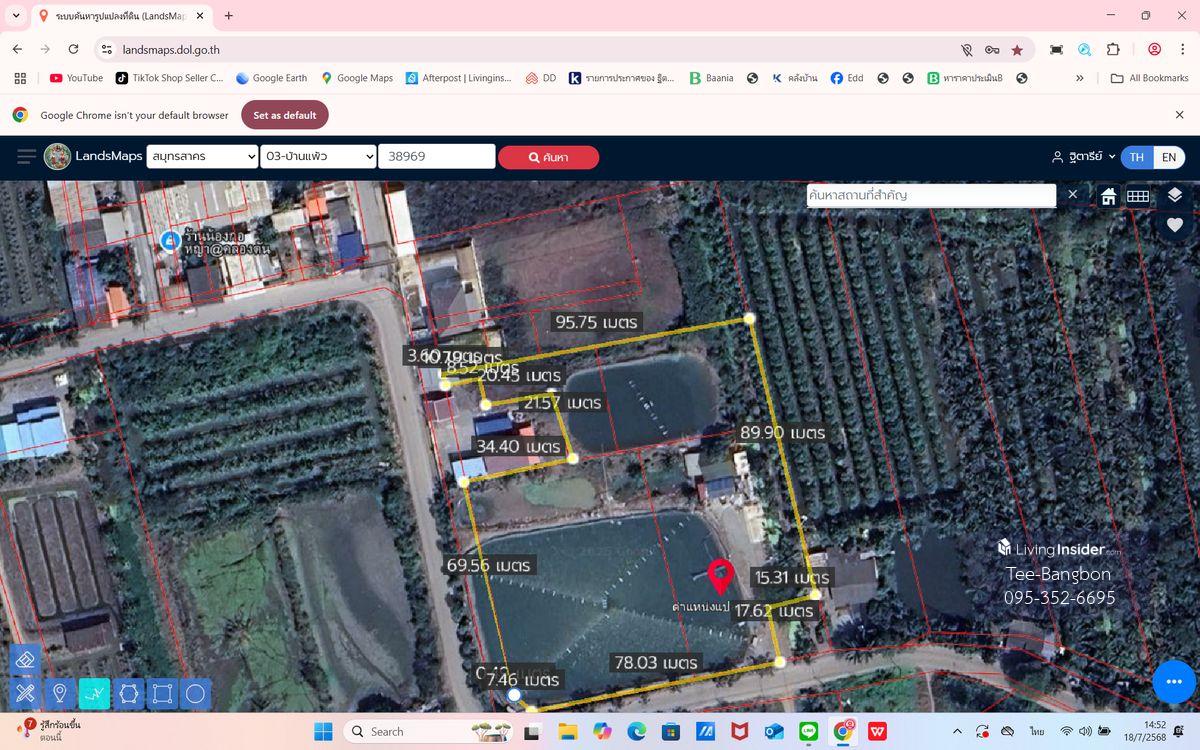
Task: Choose the polygon drawing tool
Action: tap(128, 693)
